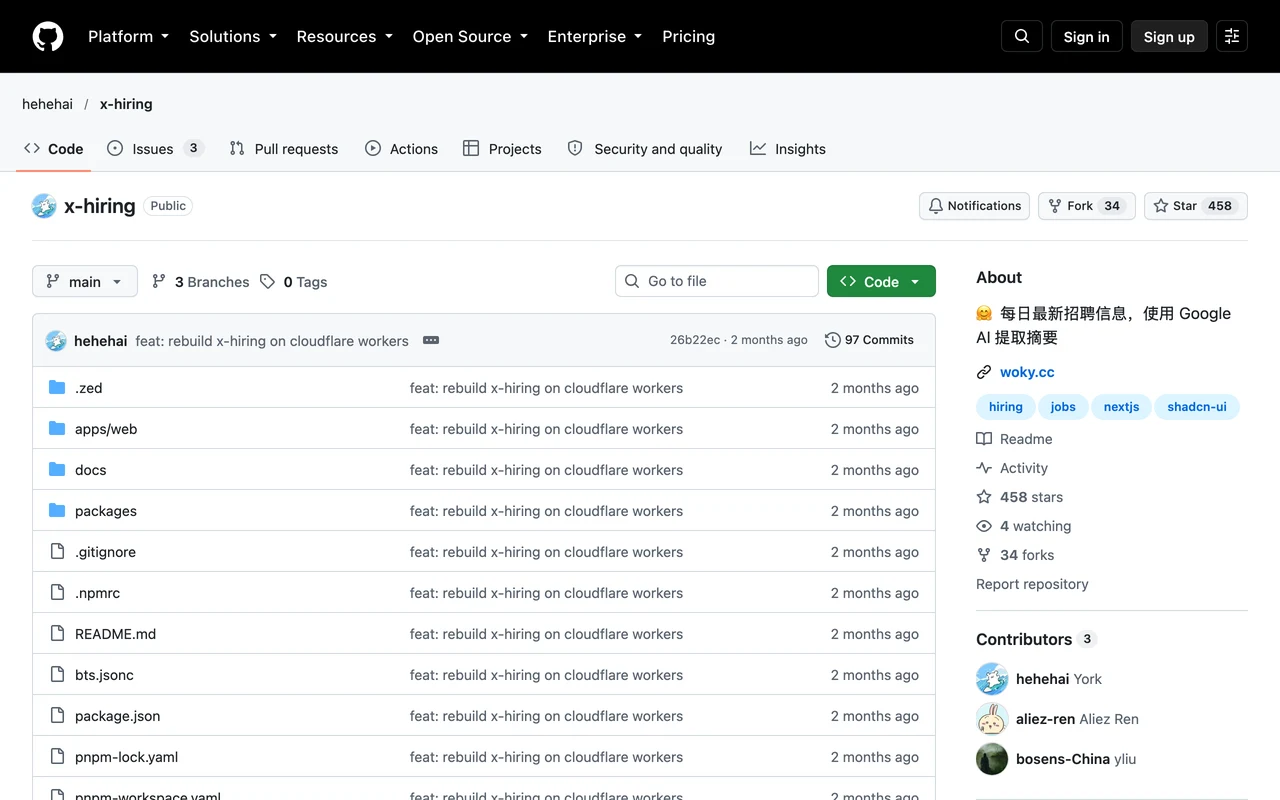Open the Pull requests tab
The image size is (1280, 800).
coord(284,149)
